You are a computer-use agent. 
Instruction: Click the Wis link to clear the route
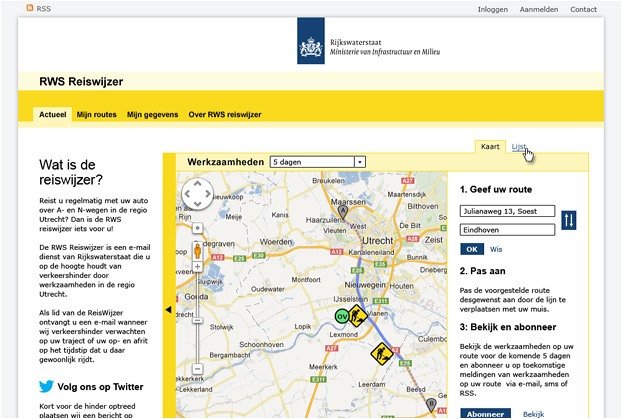[496, 249]
